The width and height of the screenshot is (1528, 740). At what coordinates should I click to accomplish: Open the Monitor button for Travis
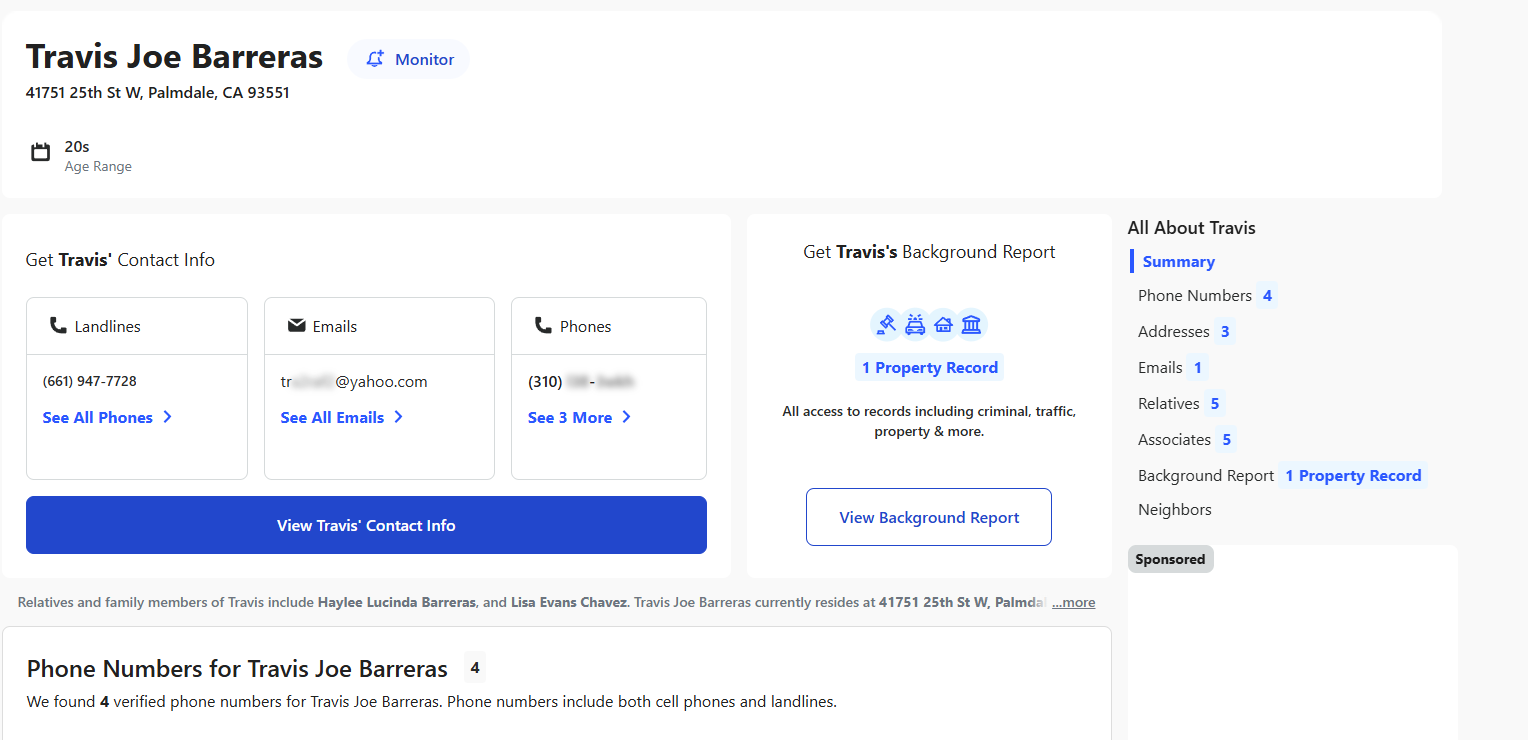tap(408, 59)
